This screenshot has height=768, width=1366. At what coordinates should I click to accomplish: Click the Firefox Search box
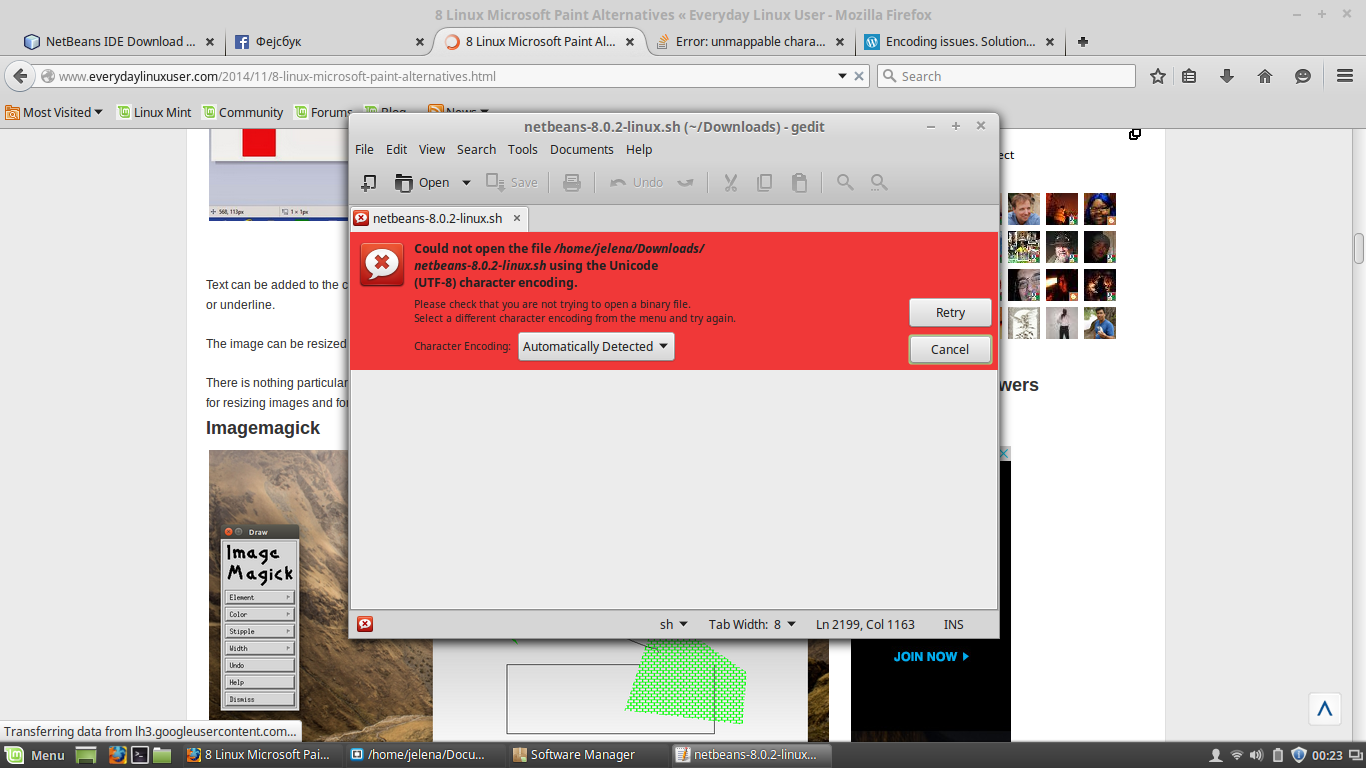tap(1006, 76)
